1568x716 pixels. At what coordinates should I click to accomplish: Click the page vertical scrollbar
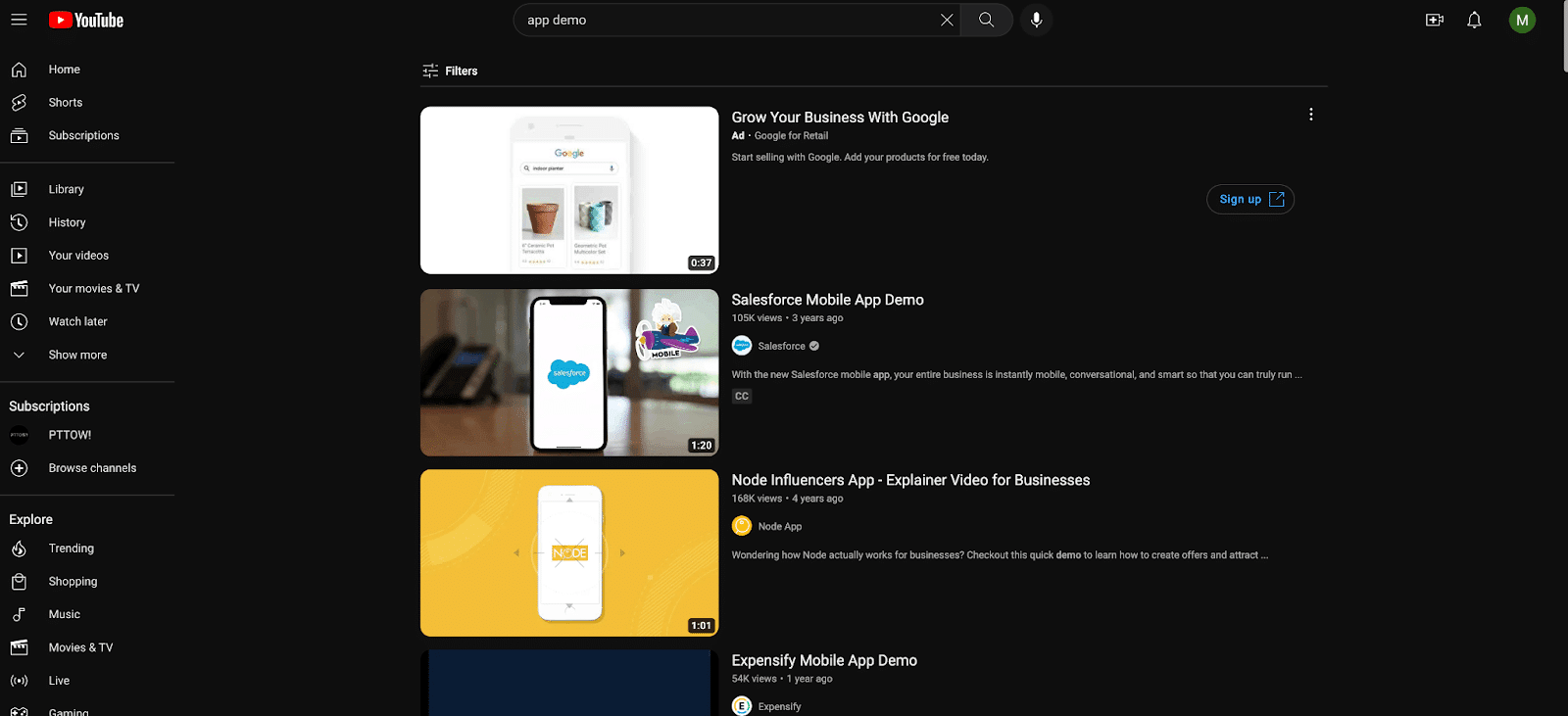coord(1564,36)
